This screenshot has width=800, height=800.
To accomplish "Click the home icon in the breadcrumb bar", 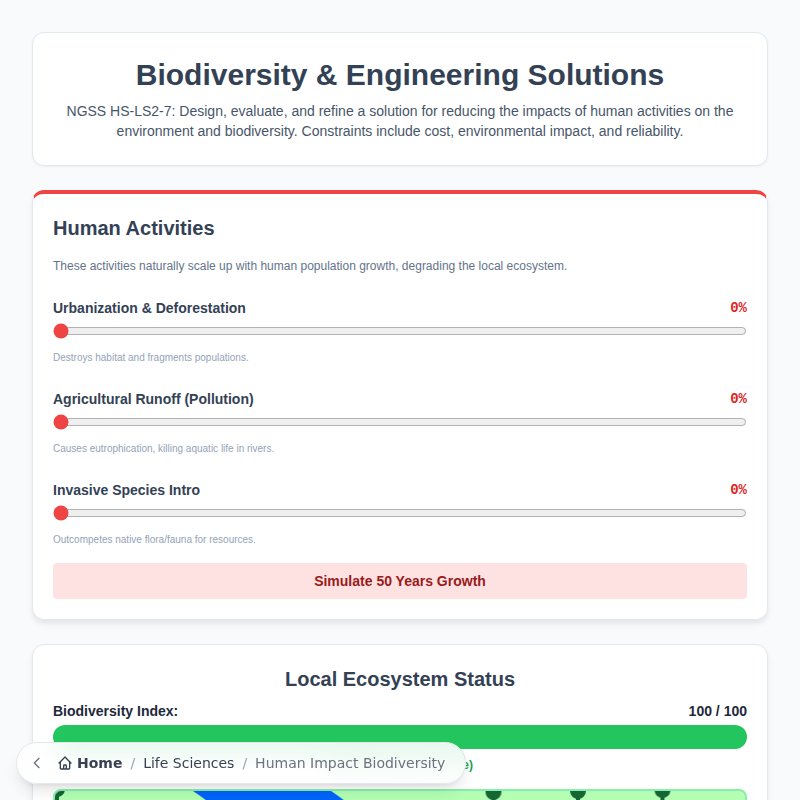I will pyautogui.click(x=65, y=762).
